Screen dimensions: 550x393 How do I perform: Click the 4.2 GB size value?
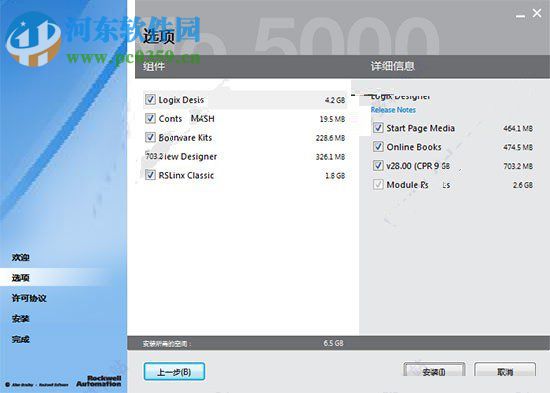[x=335, y=100]
